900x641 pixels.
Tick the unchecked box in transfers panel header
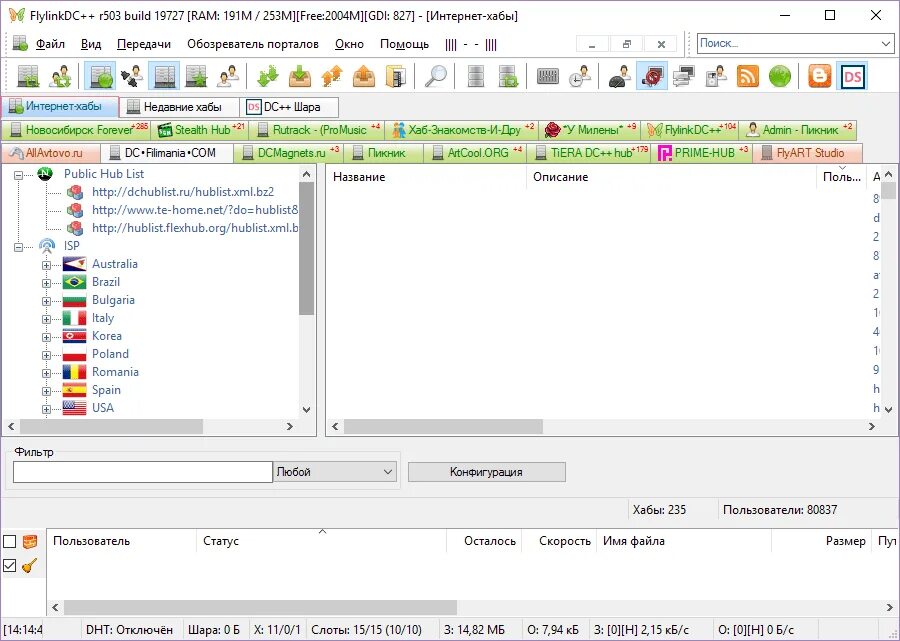[x=10, y=541]
